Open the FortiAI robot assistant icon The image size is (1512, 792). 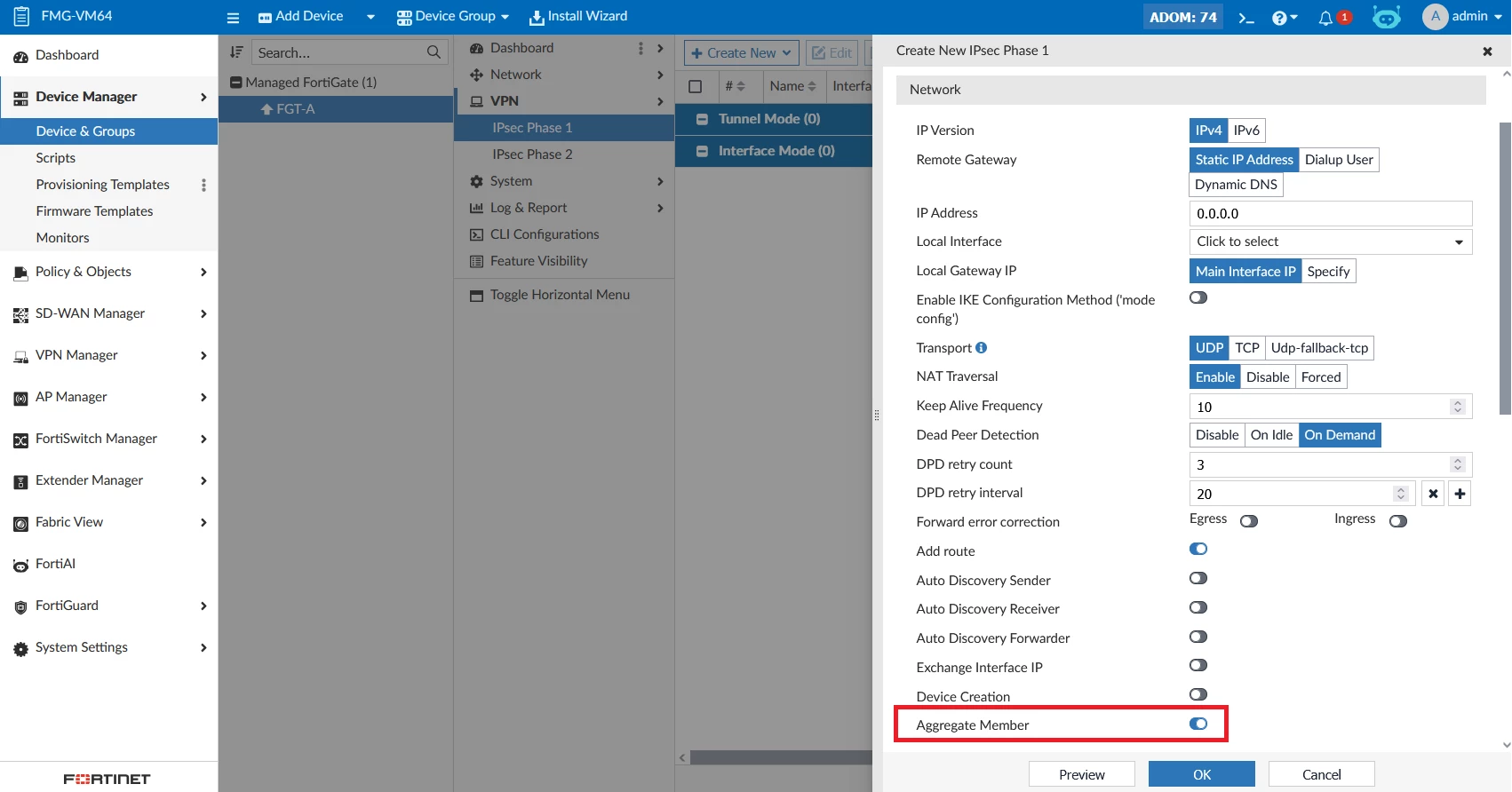click(x=1386, y=17)
